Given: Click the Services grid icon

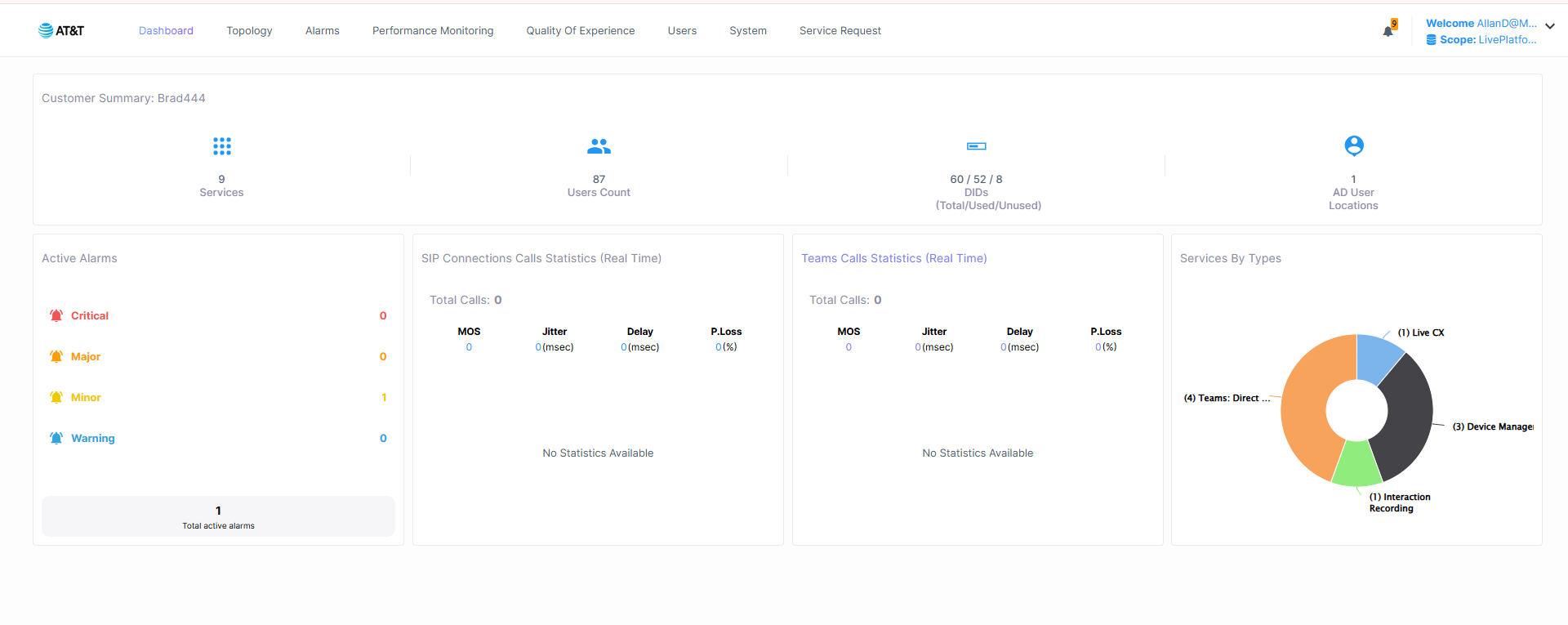Looking at the screenshot, I should coord(221,146).
